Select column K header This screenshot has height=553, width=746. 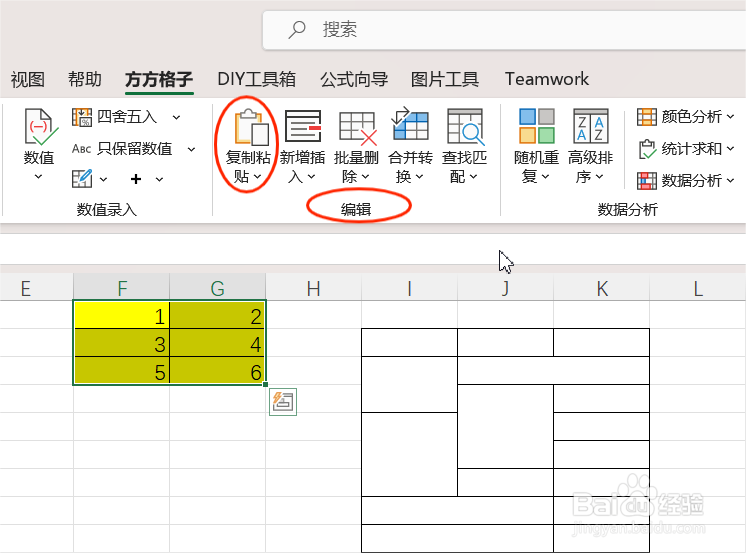click(x=601, y=288)
